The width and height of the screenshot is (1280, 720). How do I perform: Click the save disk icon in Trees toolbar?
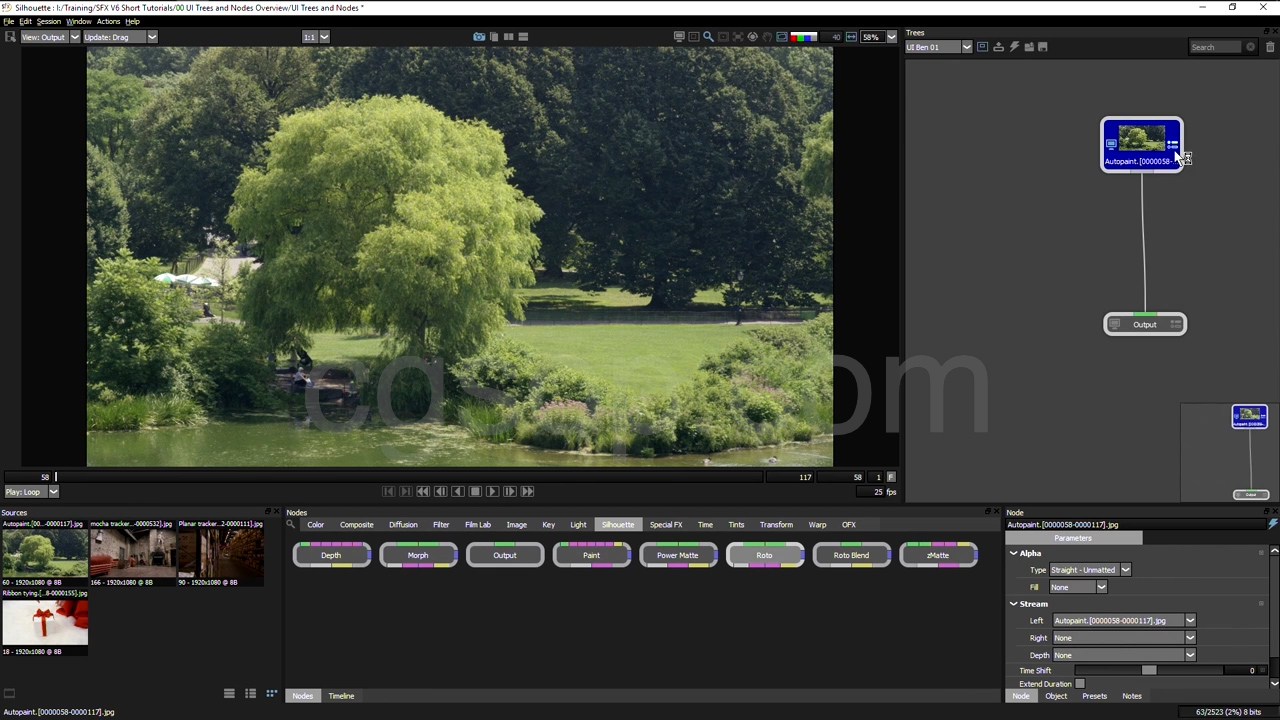(x=1043, y=47)
